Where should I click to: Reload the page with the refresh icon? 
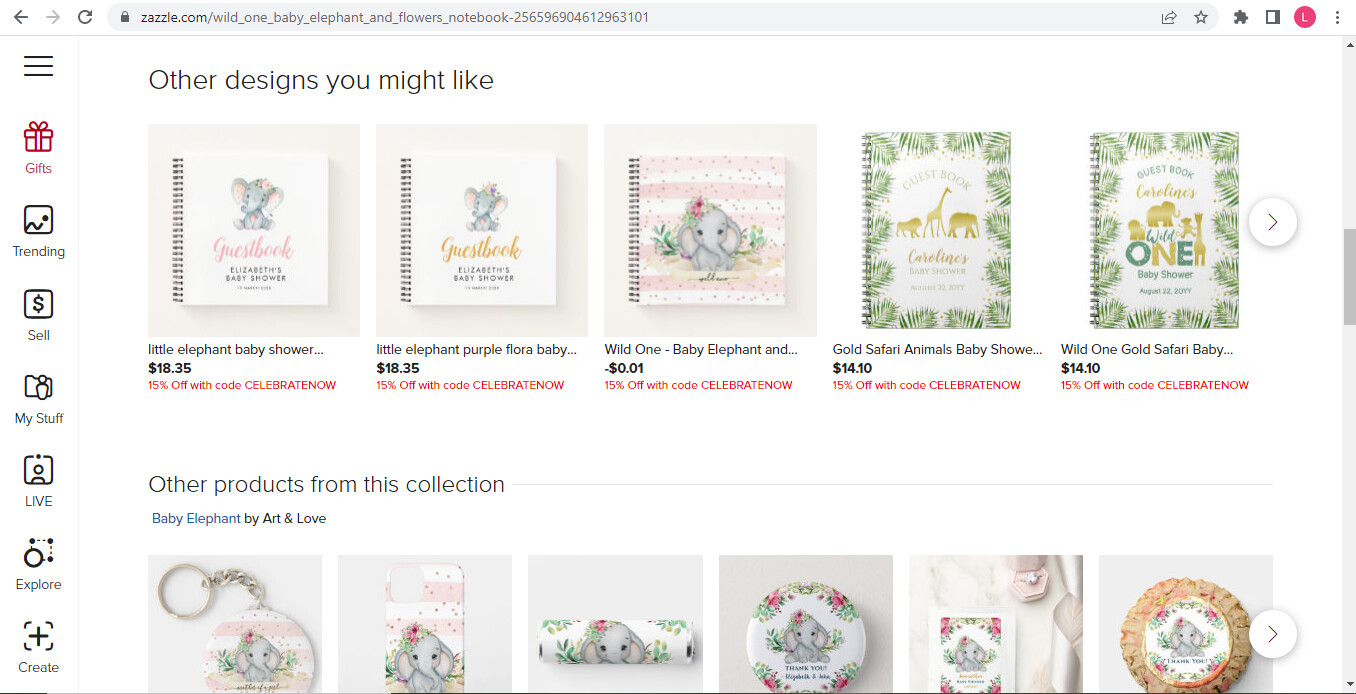(x=85, y=17)
